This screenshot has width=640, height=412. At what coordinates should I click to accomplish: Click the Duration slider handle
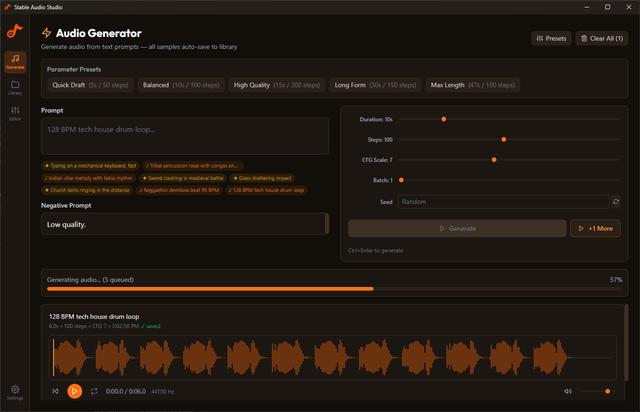pyautogui.click(x=444, y=119)
